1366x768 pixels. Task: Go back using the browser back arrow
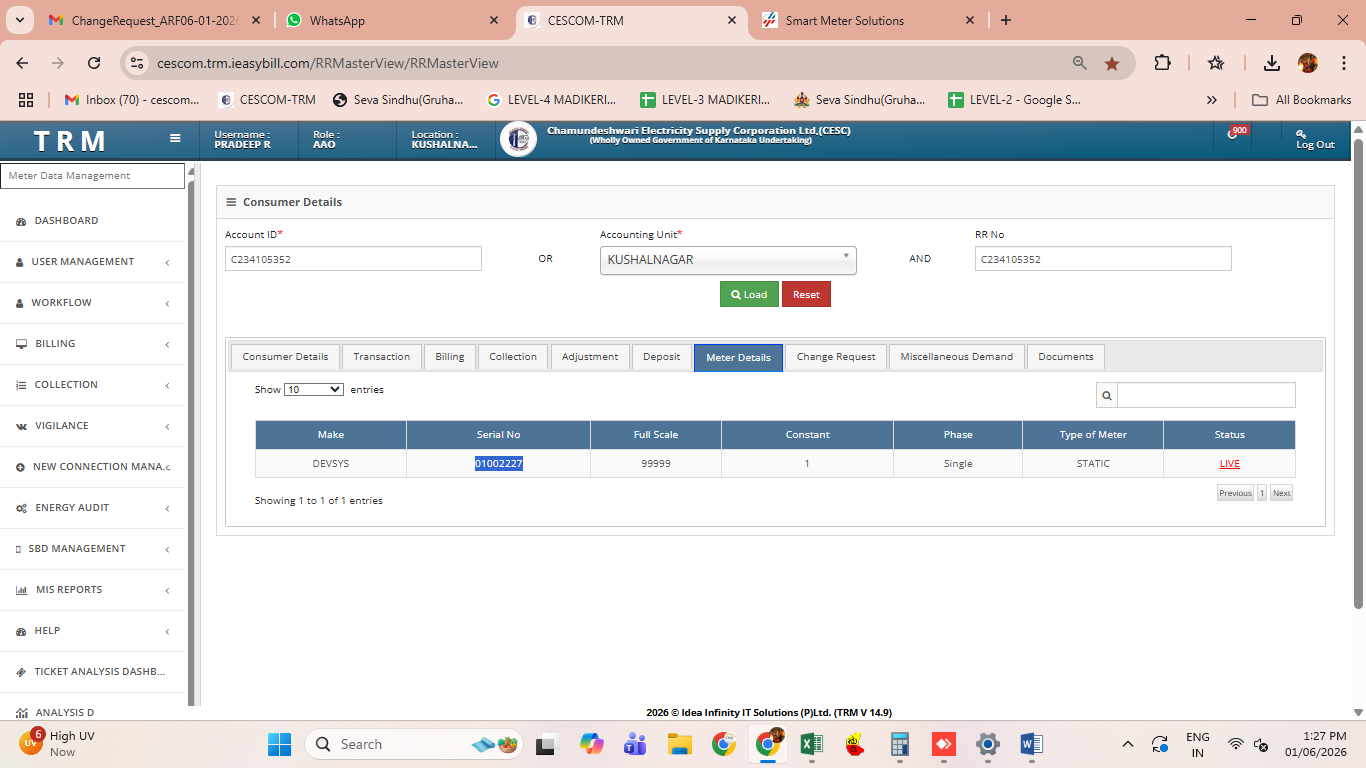pos(23,63)
